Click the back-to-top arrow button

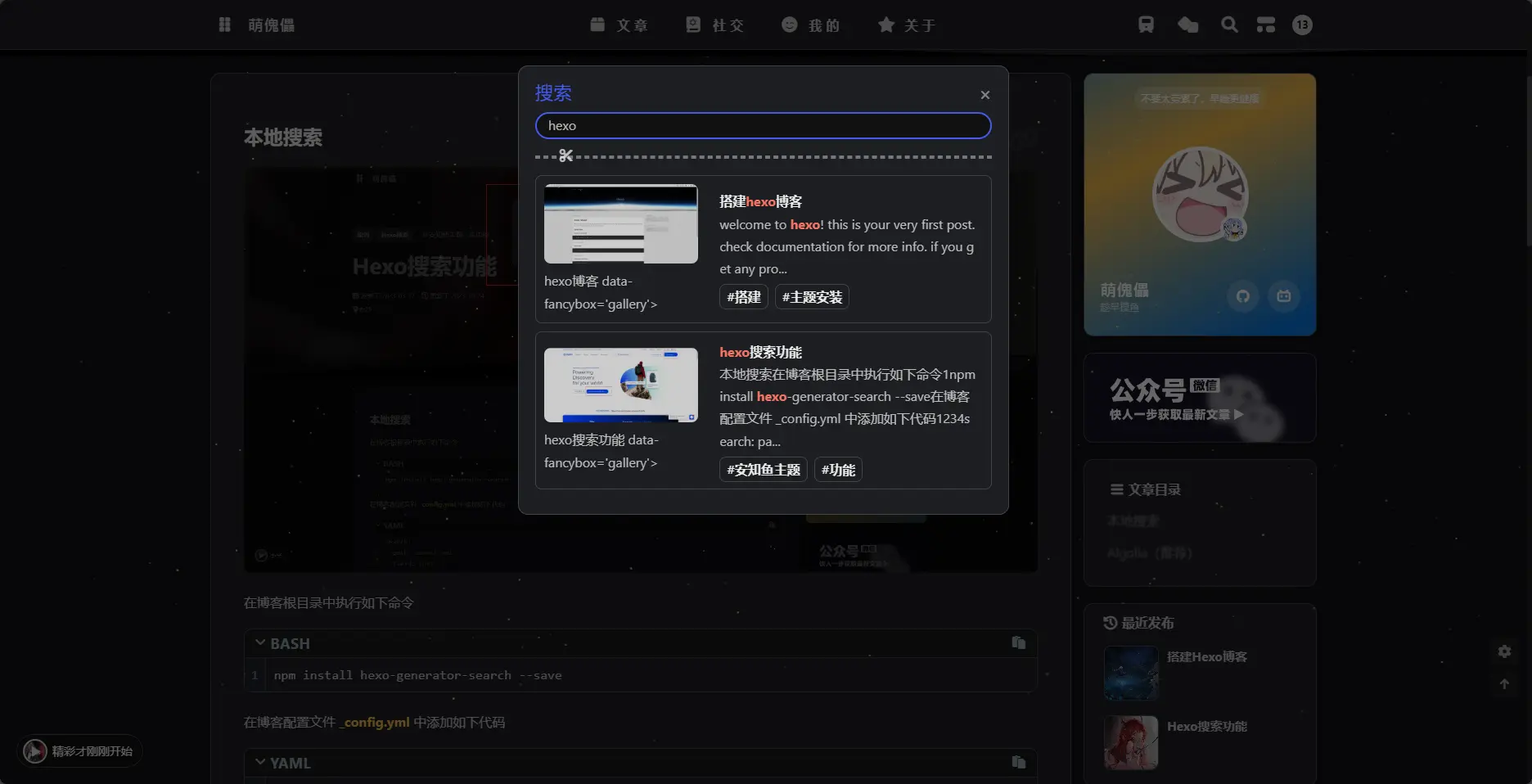1504,684
